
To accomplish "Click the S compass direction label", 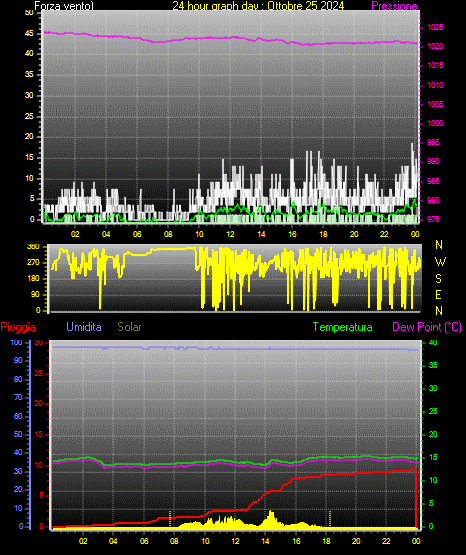I will coord(438,279).
